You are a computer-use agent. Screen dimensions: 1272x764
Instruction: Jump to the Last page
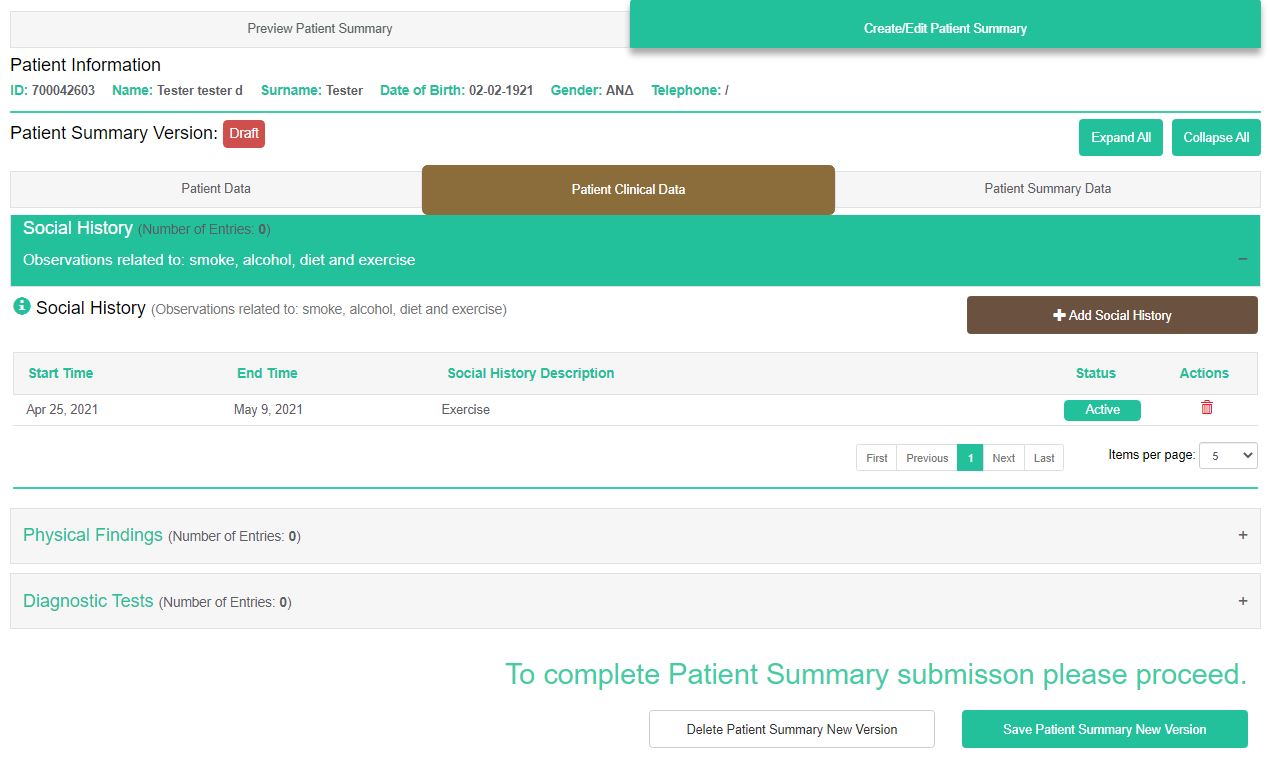(1044, 458)
